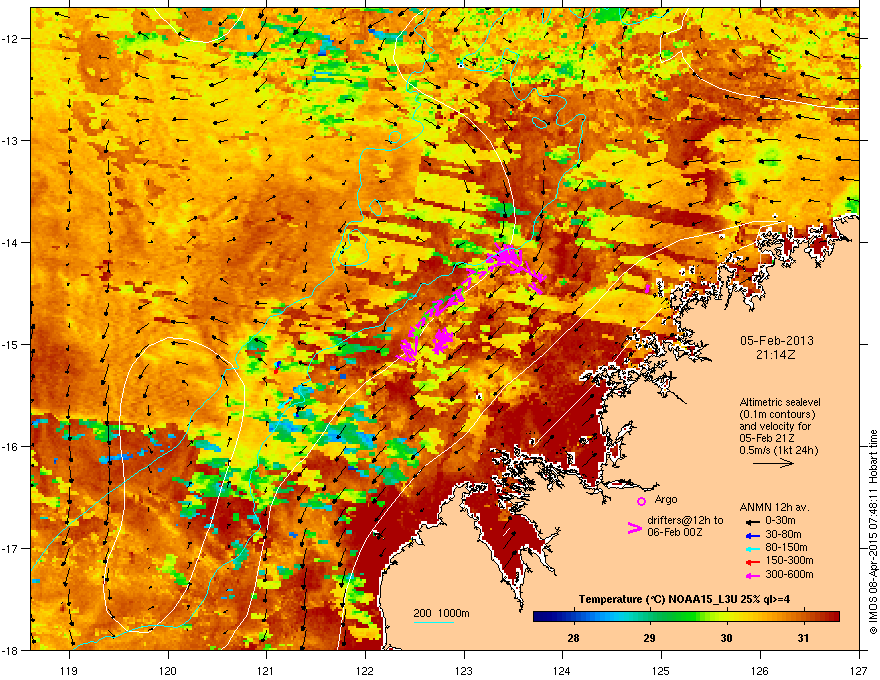Click the drifters@12h to 06-Feb 00Z label

[685, 526]
